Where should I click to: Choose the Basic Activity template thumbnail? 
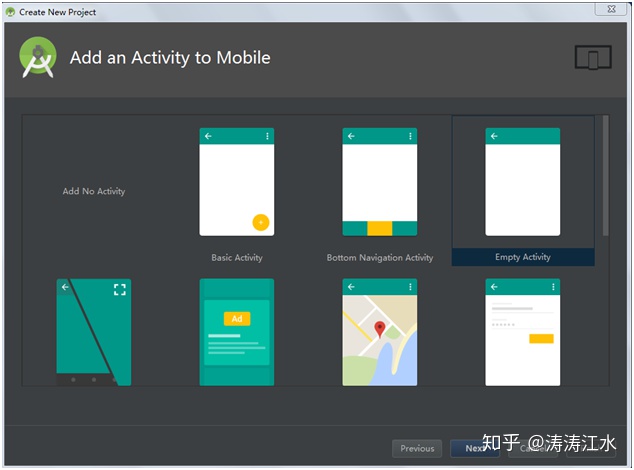[237, 182]
